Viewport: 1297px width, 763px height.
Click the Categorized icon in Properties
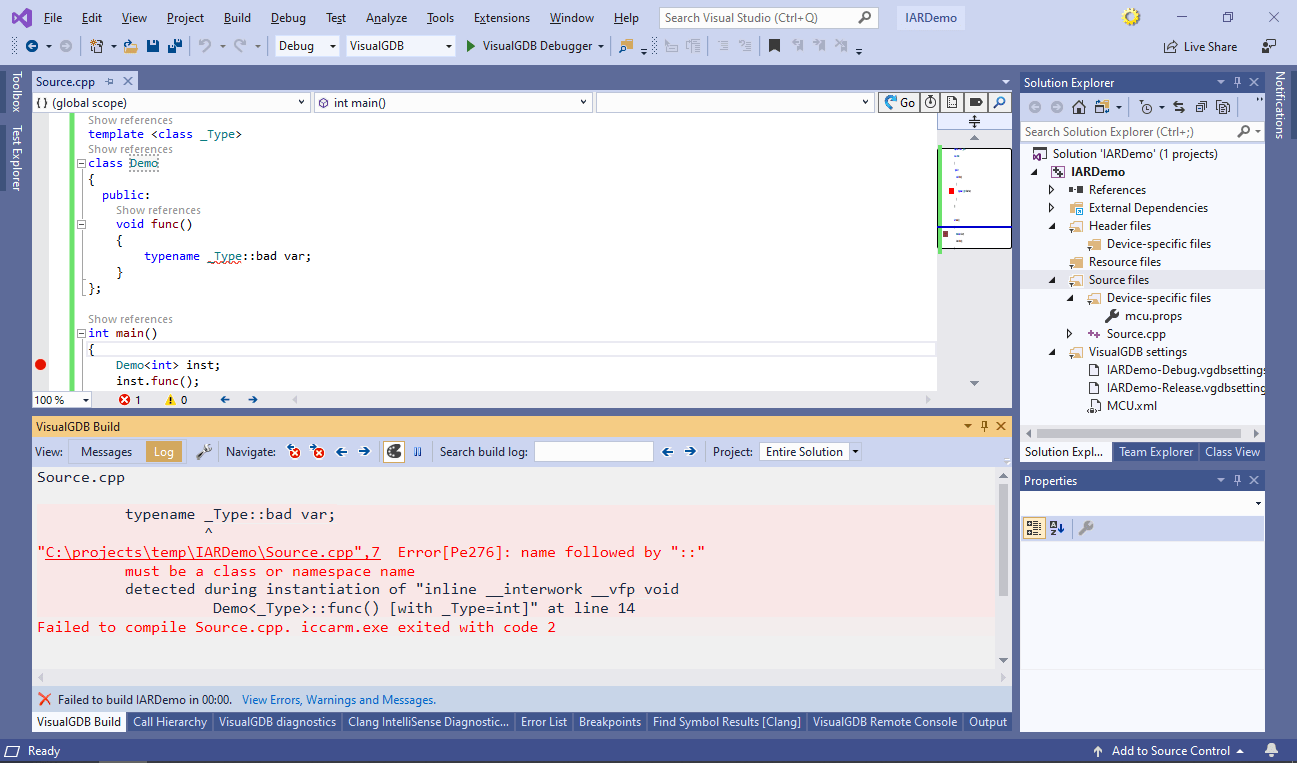(1034, 528)
